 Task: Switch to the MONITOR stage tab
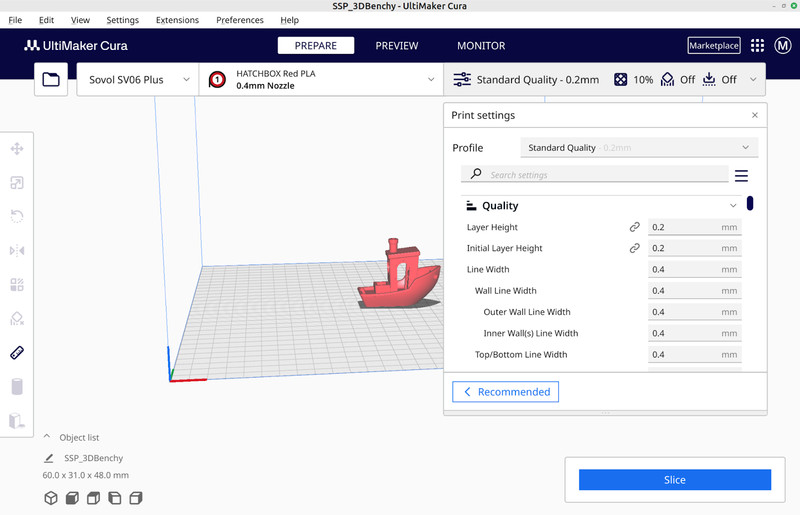pyautogui.click(x=481, y=45)
